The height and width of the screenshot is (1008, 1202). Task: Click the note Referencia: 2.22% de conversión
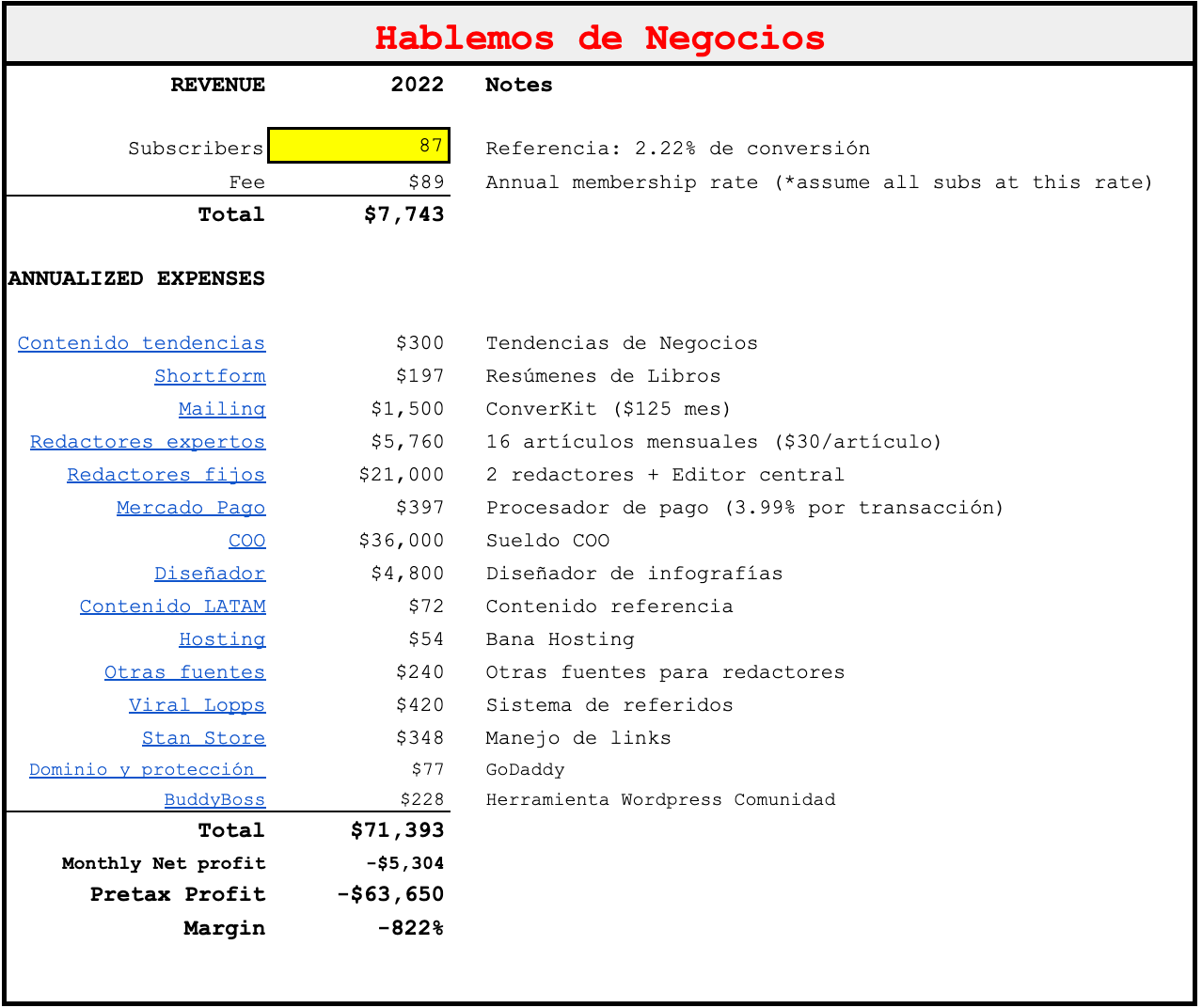[x=678, y=149]
